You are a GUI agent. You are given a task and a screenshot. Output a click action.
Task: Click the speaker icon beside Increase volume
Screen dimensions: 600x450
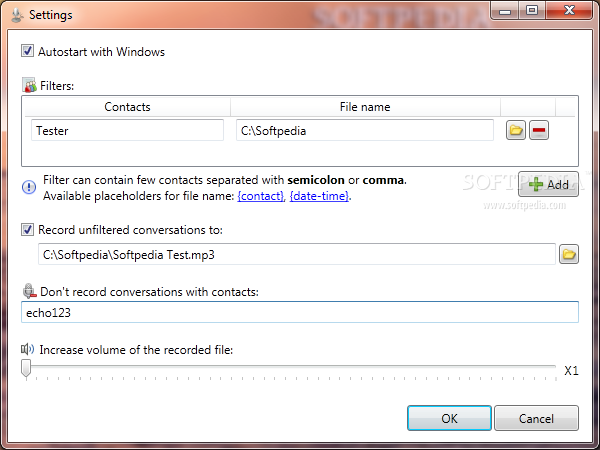coord(28,349)
